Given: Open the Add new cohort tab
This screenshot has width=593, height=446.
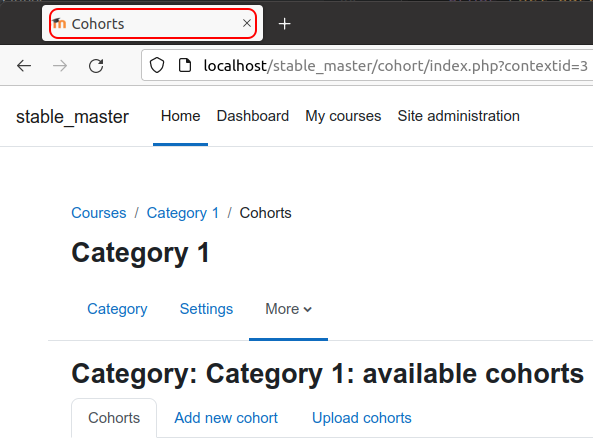Looking at the screenshot, I should tap(226, 418).
